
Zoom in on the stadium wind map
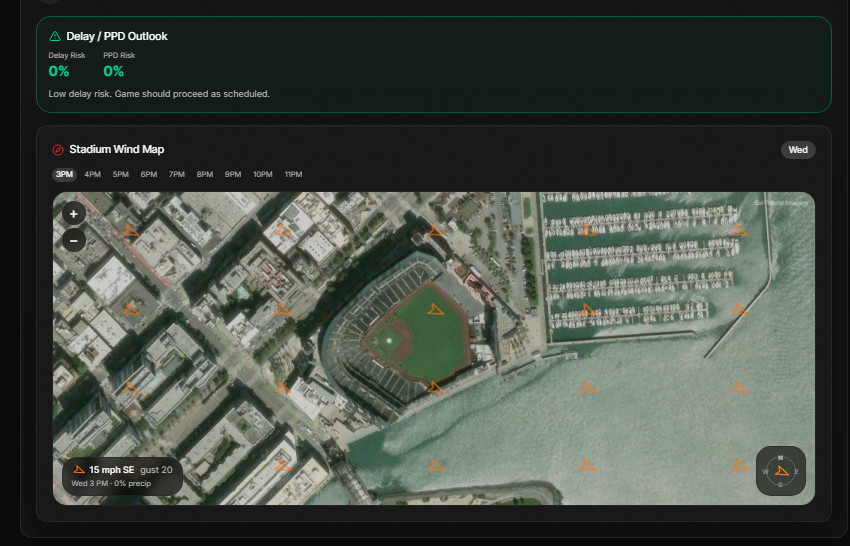tap(74, 214)
